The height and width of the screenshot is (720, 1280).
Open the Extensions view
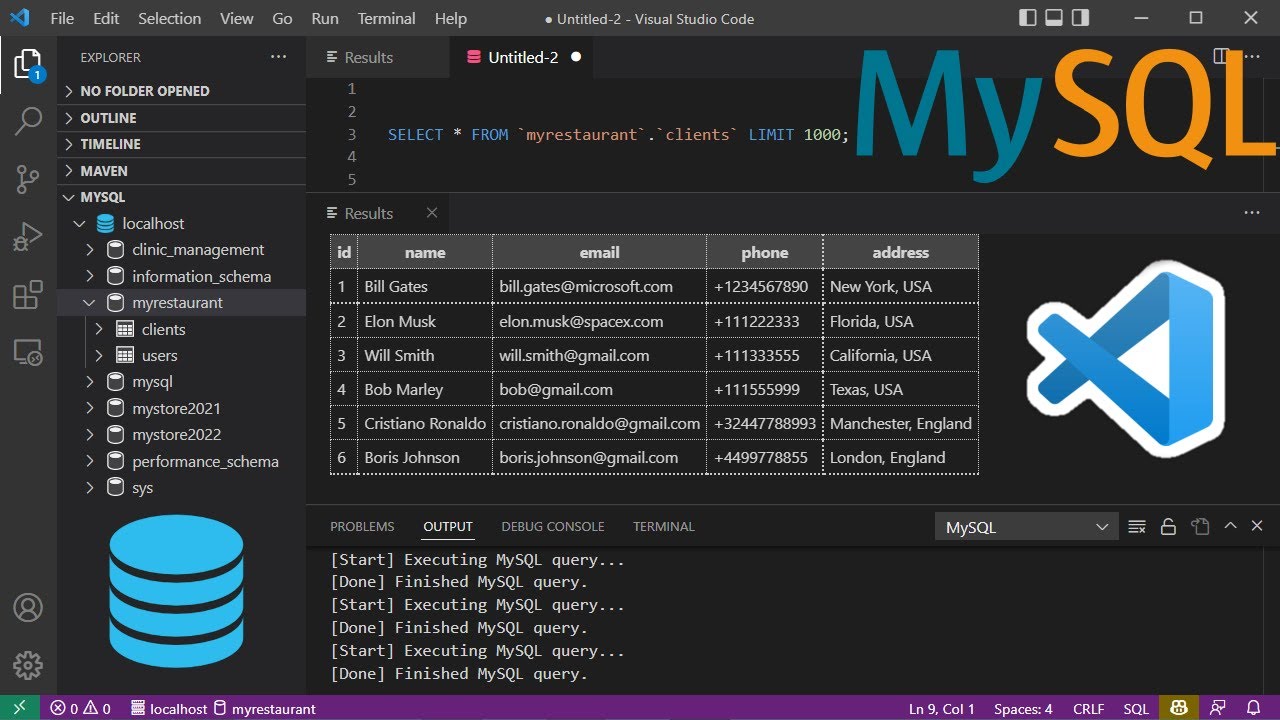click(28, 295)
